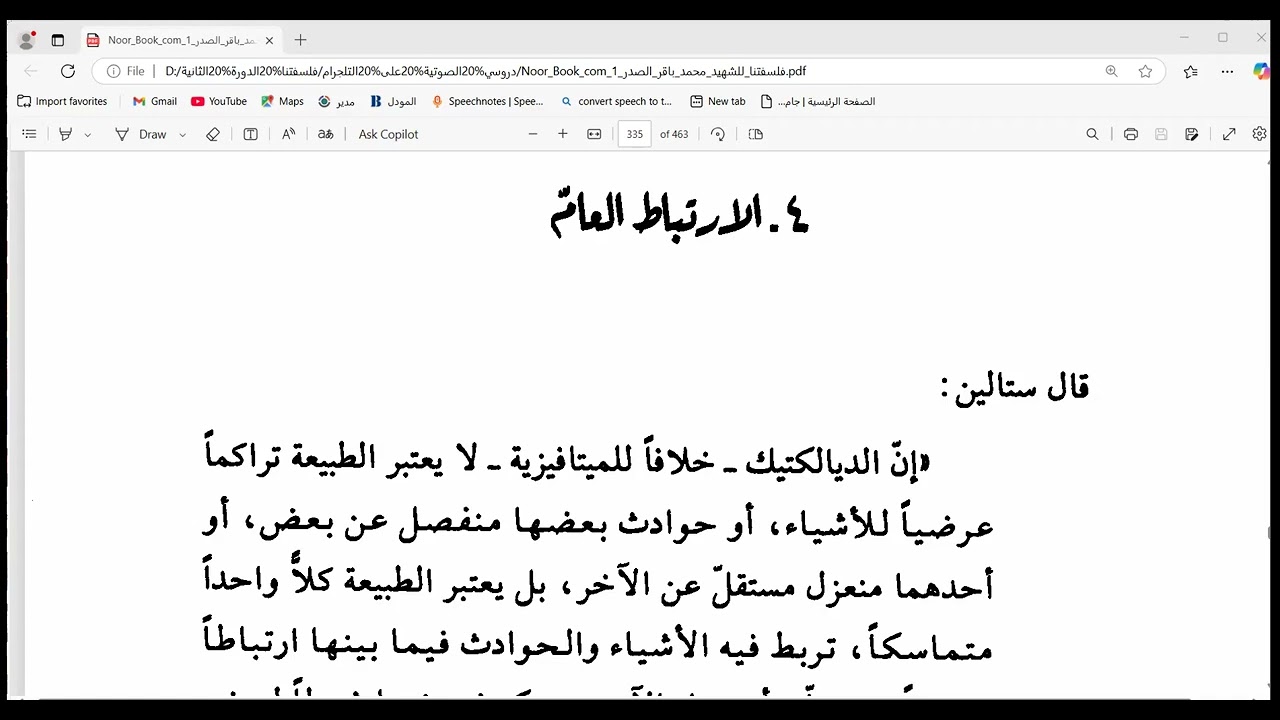Toggle fit to width
The width and height of the screenshot is (1280, 720).
pos(594,134)
